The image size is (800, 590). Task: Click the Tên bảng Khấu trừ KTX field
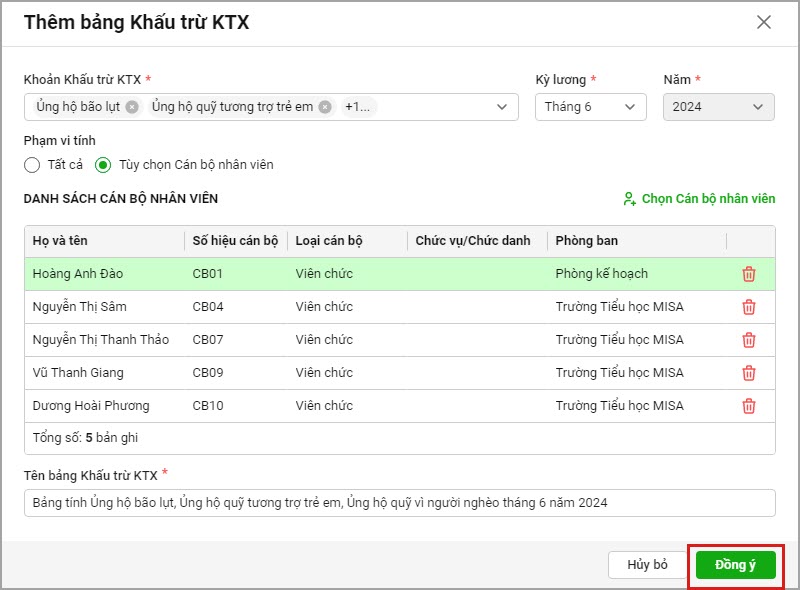(399, 503)
